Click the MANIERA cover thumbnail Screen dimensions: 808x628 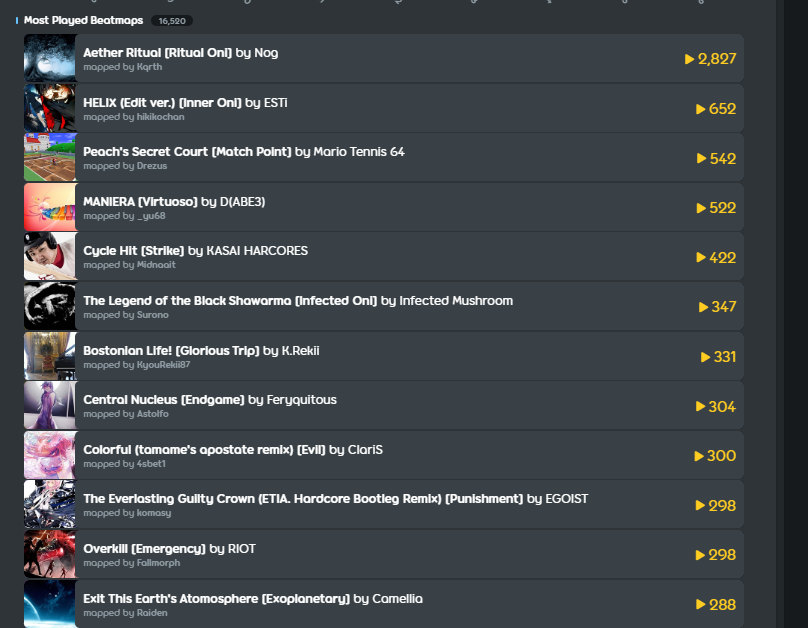click(50, 207)
